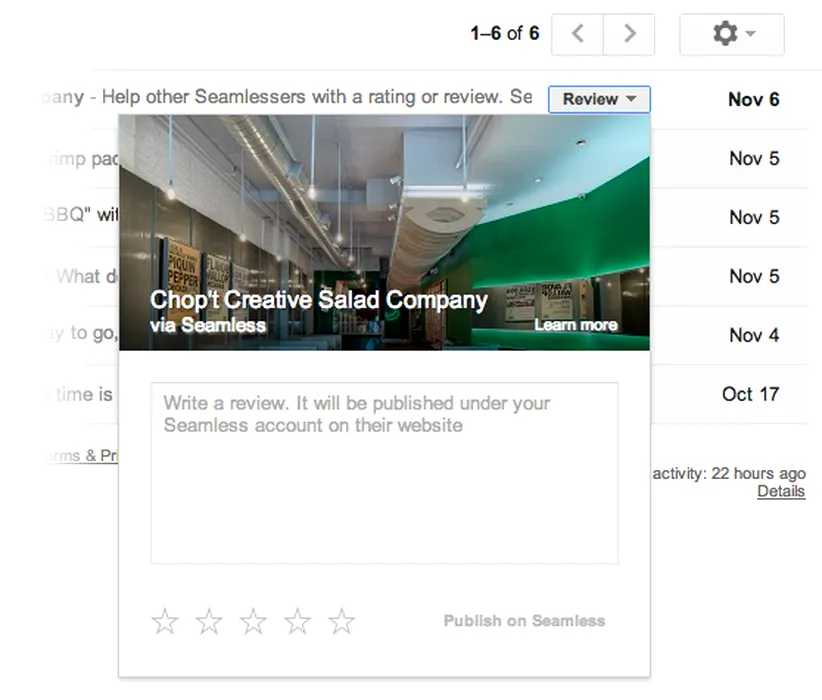Collapse the Review dropdown button
Image resolution: width=822 pixels, height=700 pixels.
coord(599,99)
